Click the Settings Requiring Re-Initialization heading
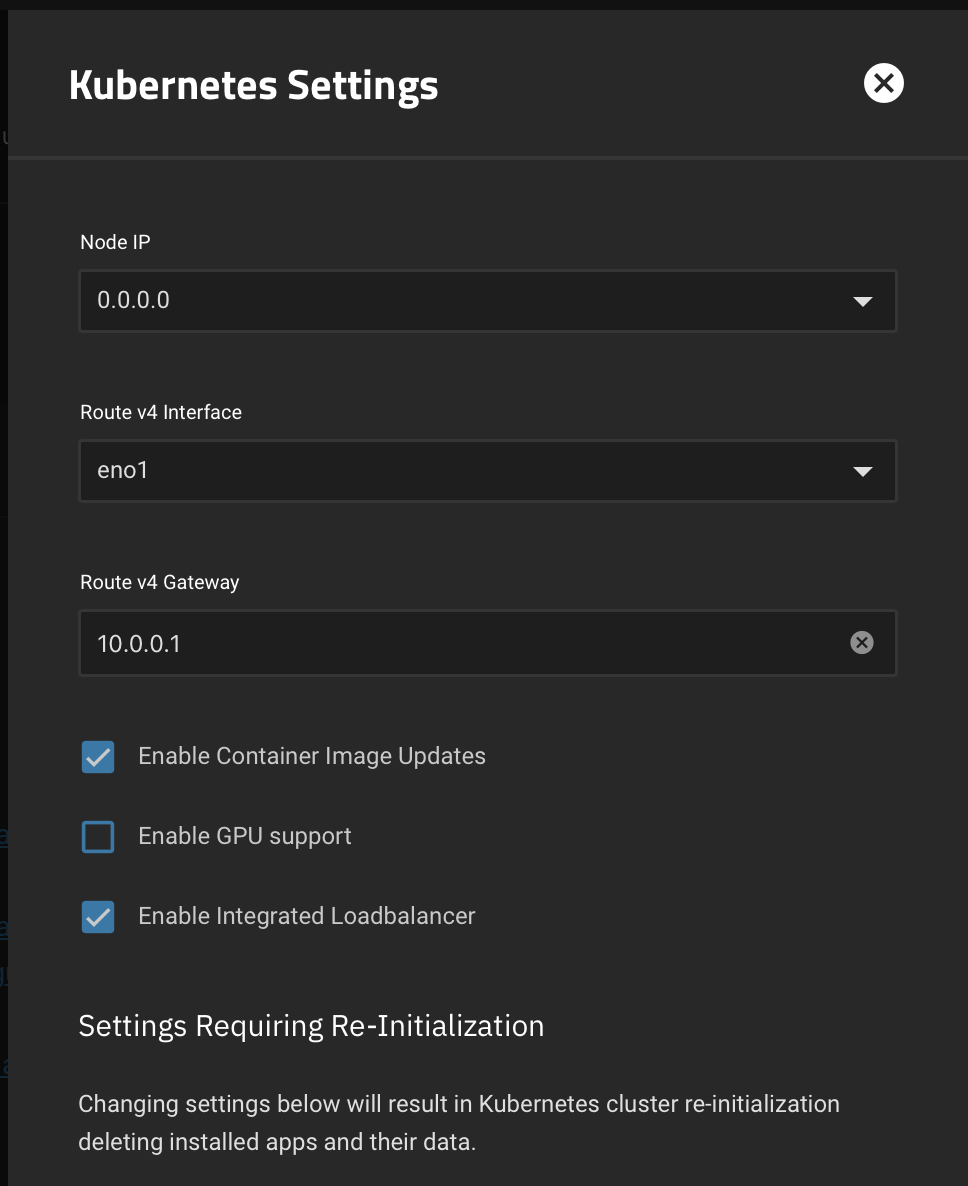The width and height of the screenshot is (968, 1186). [312, 1026]
